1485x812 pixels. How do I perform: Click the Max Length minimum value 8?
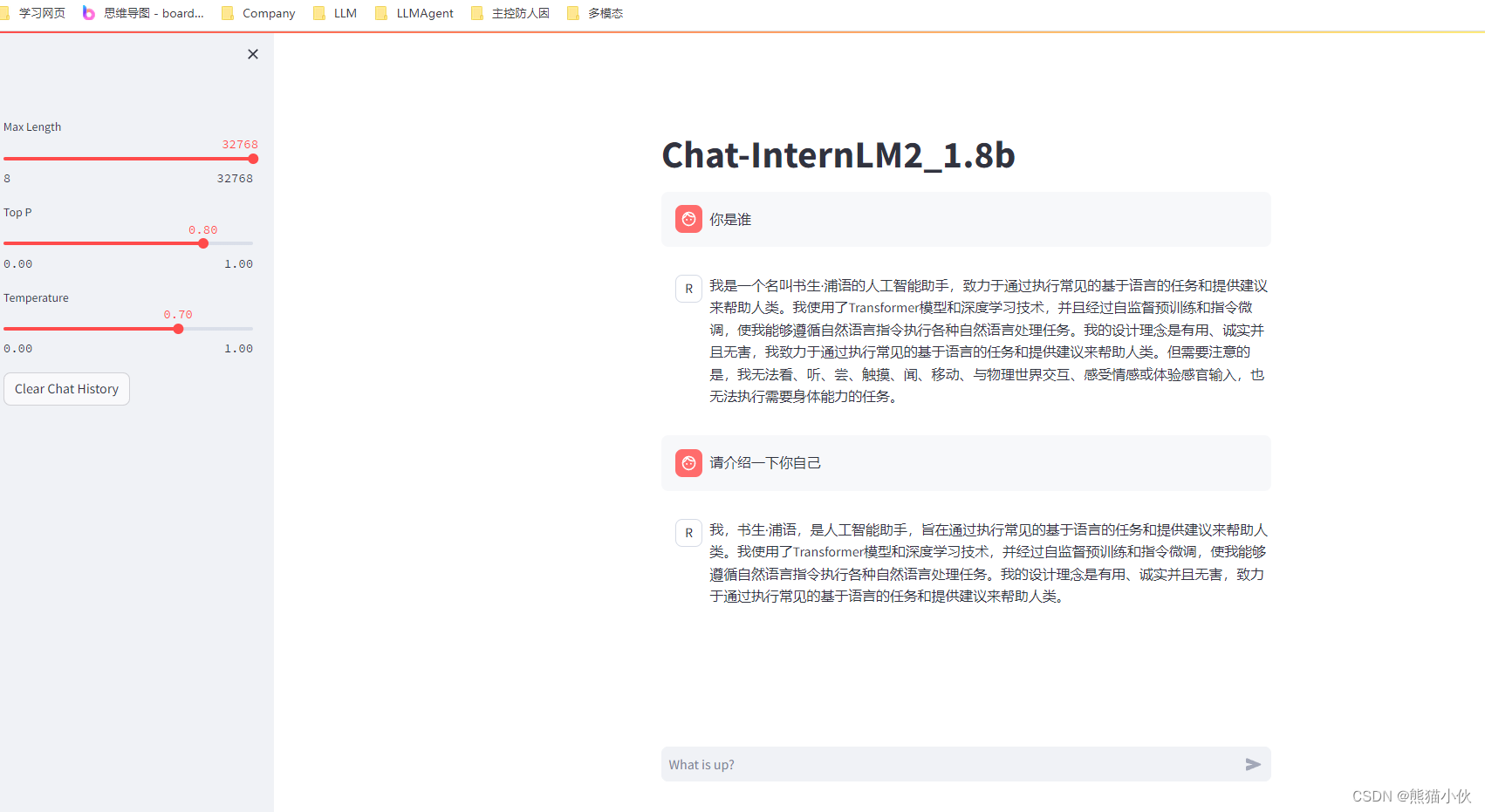[x=7, y=179]
